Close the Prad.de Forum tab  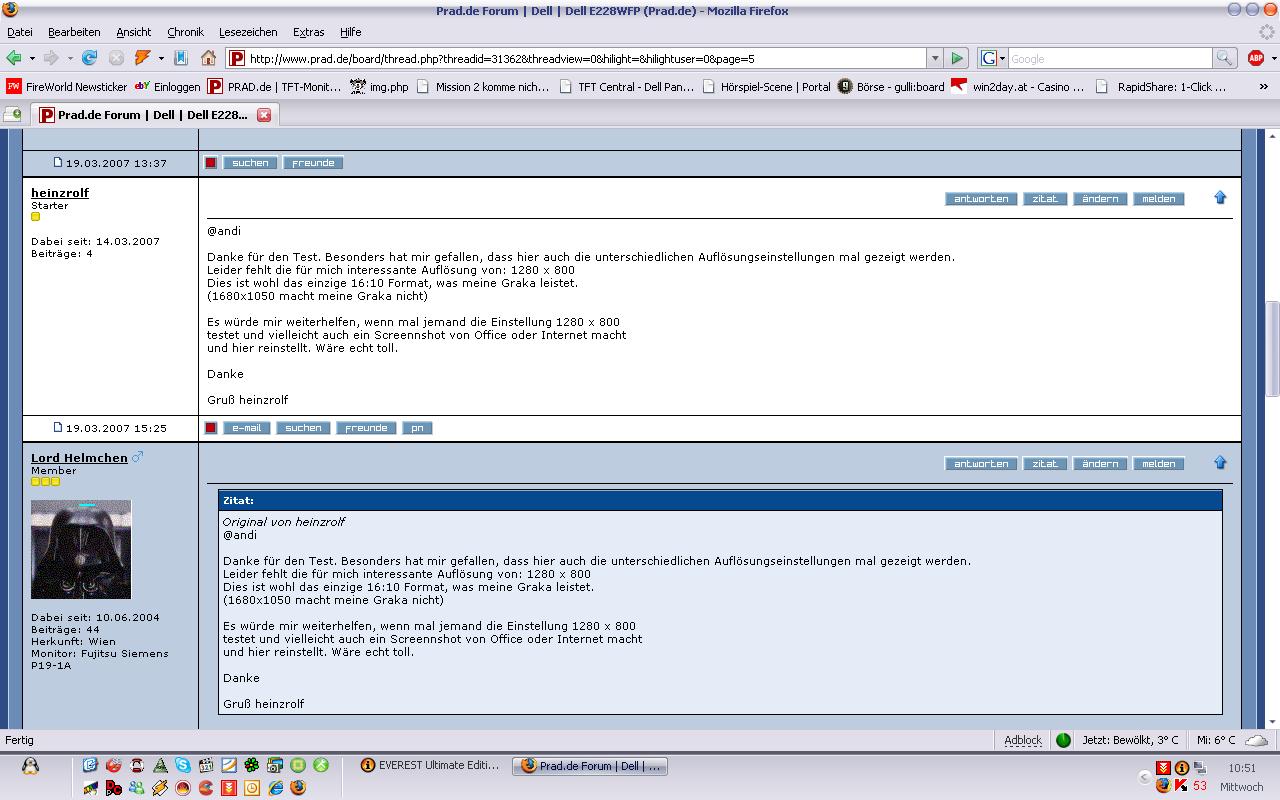coord(264,115)
